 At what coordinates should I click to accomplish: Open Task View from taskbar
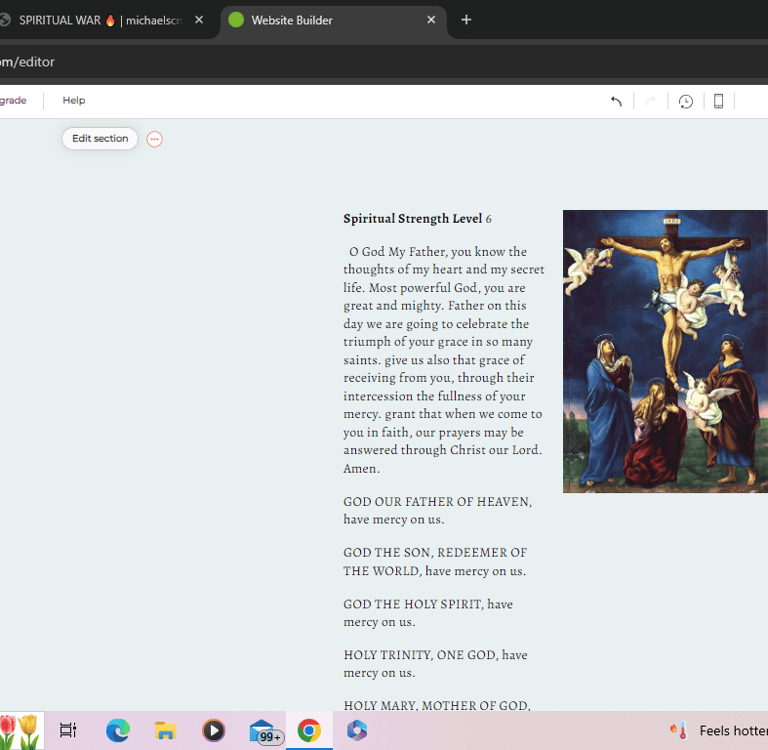tap(68, 730)
